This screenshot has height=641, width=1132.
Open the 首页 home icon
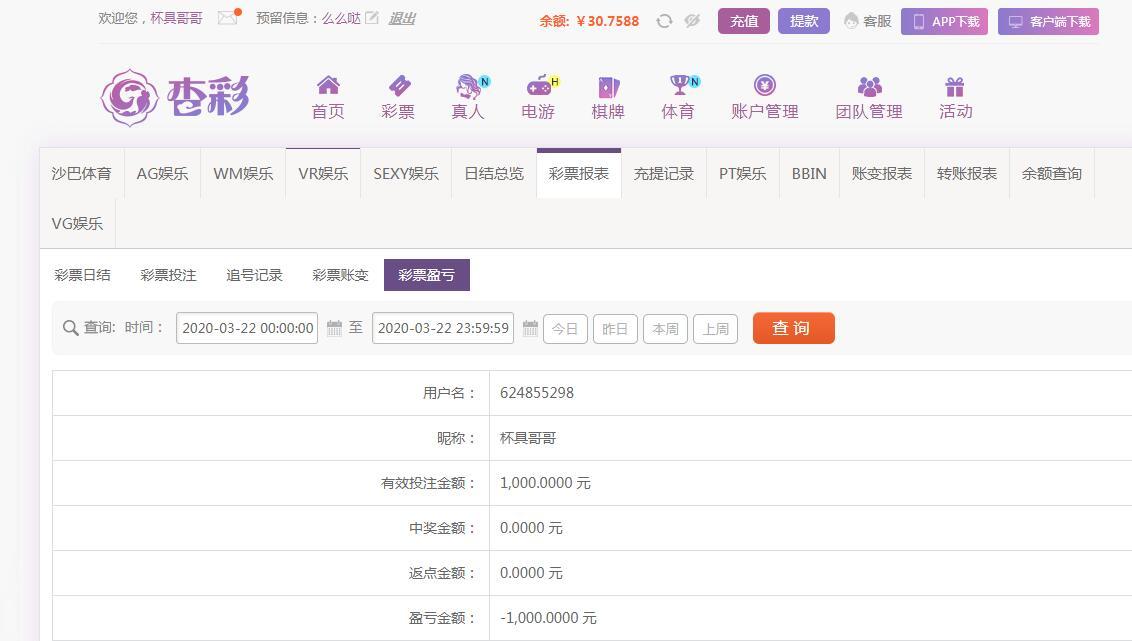328,86
